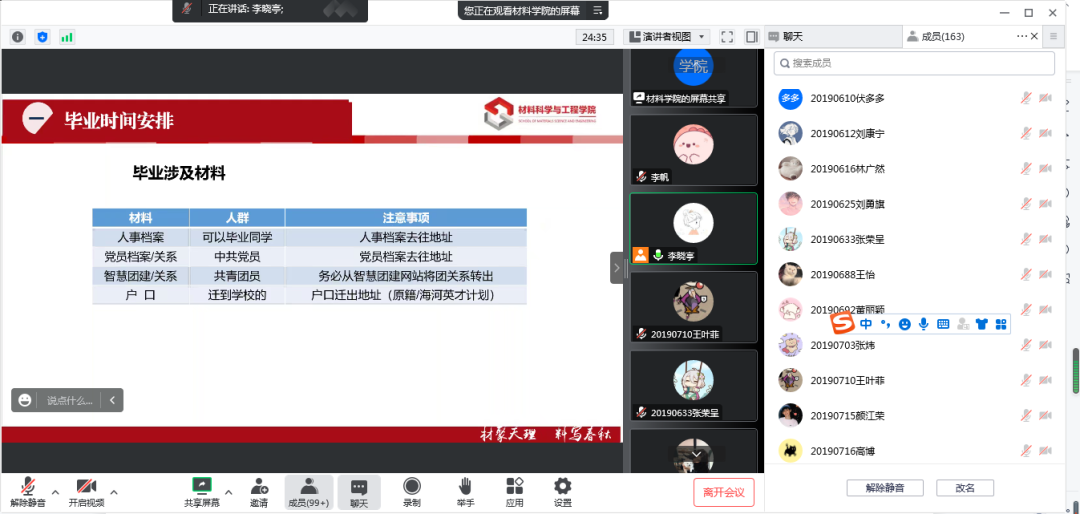
Task: Click the red Leave Meeting (离开会议) button
Action: tap(724, 492)
